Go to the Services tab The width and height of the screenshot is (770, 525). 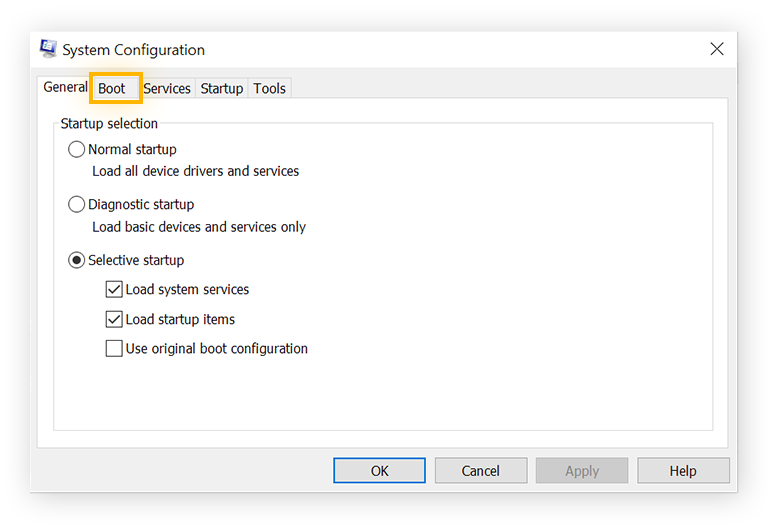(167, 88)
